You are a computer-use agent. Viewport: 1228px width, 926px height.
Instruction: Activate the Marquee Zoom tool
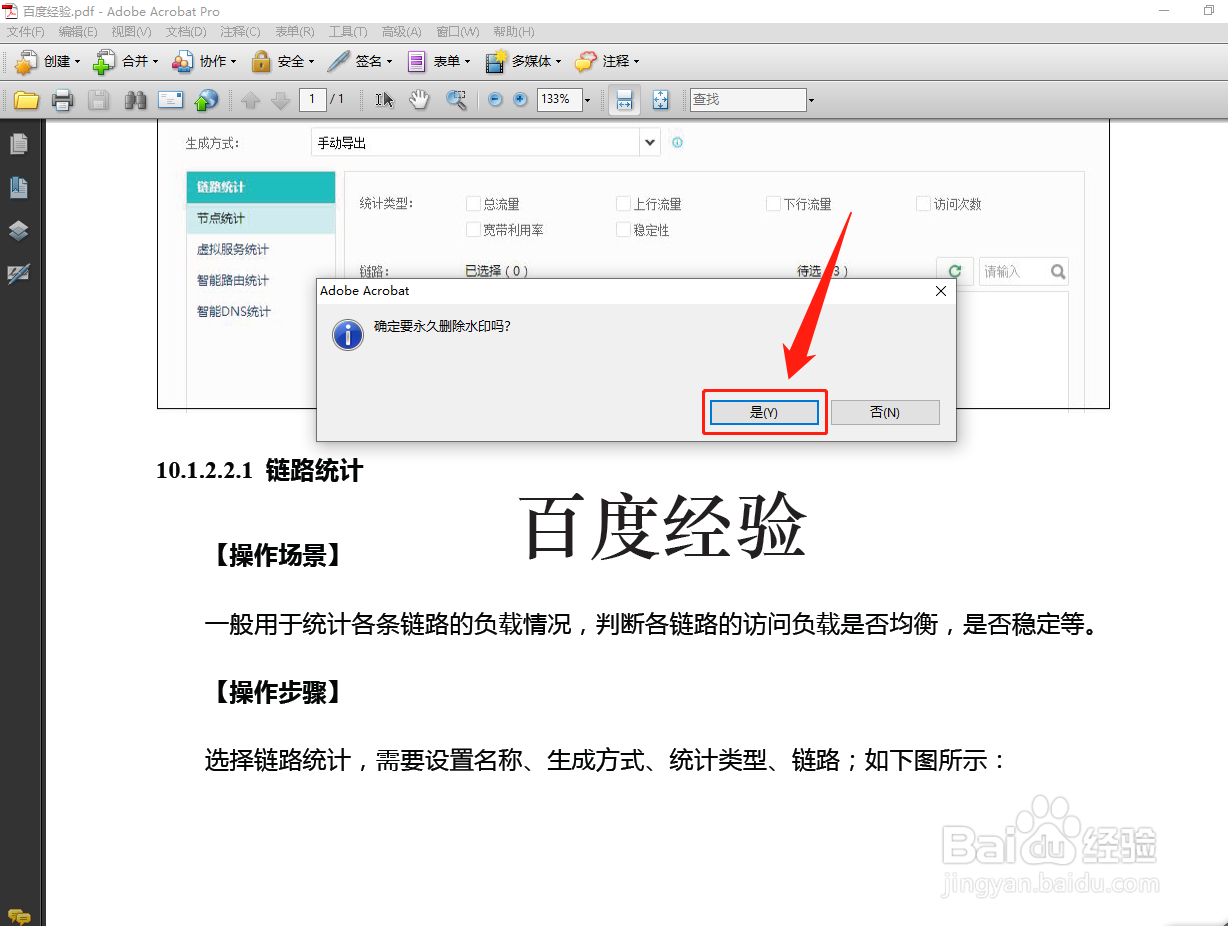tap(456, 100)
